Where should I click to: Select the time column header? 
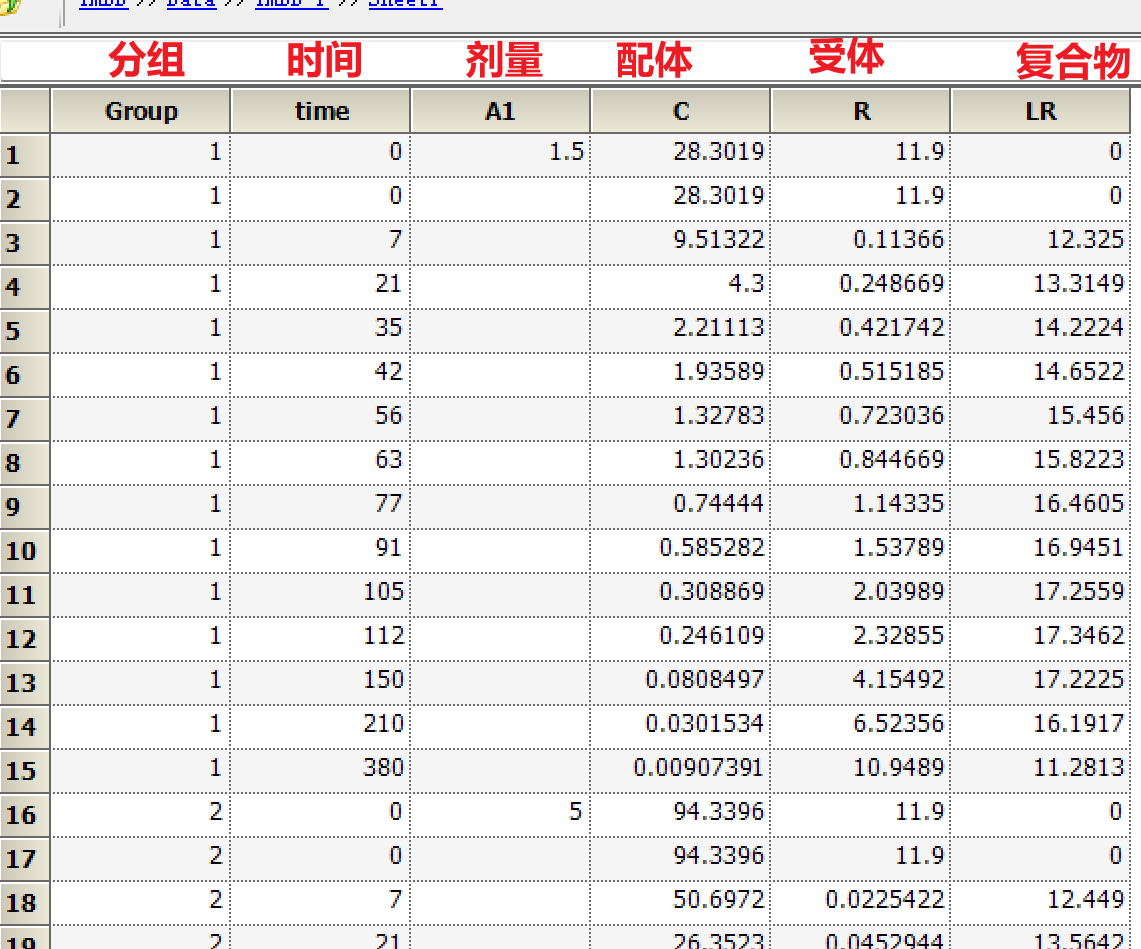[x=321, y=111]
